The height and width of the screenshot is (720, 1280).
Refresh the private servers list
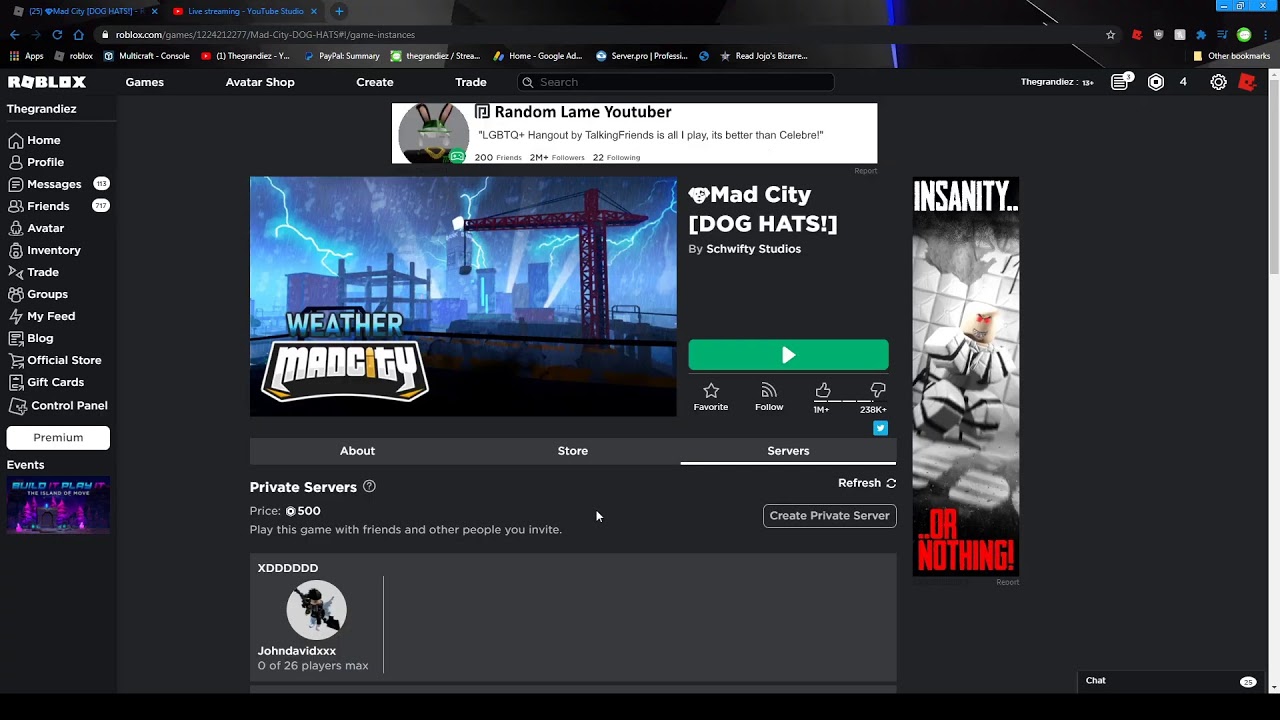(x=867, y=483)
